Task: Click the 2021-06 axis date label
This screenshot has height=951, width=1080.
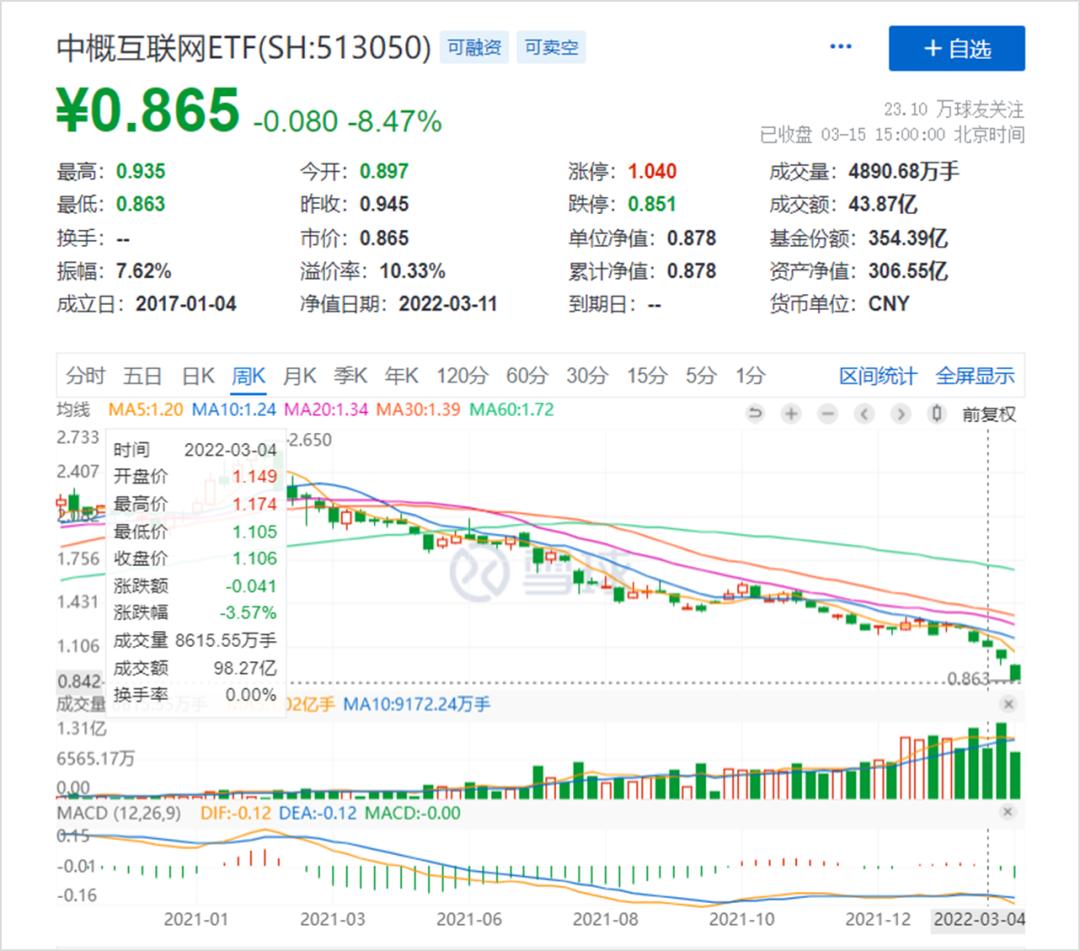Action: (x=469, y=919)
